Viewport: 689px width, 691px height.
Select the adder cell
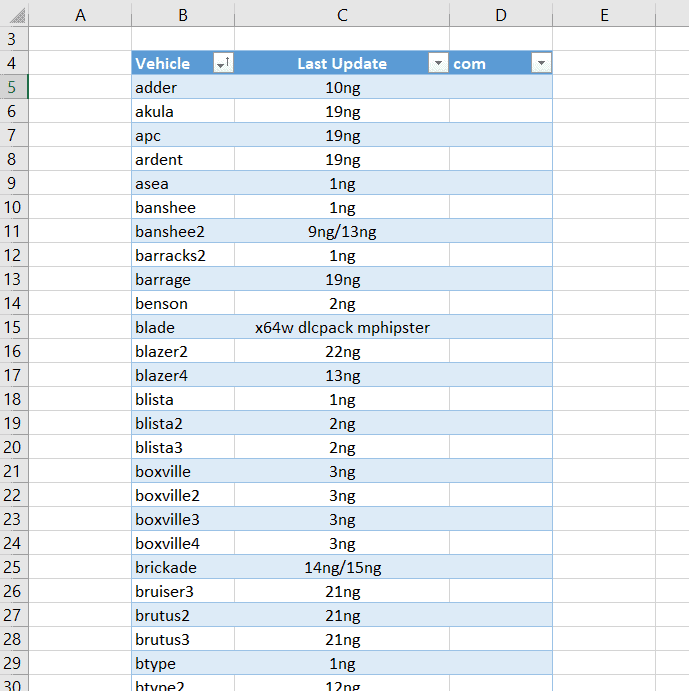pyautogui.click(x=183, y=87)
